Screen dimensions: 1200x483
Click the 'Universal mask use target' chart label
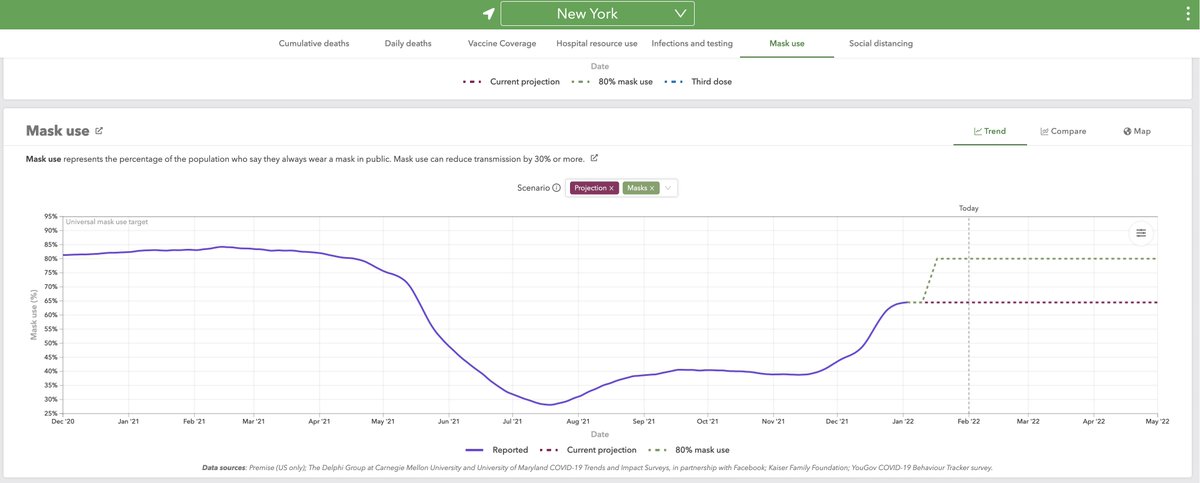(x=107, y=221)
